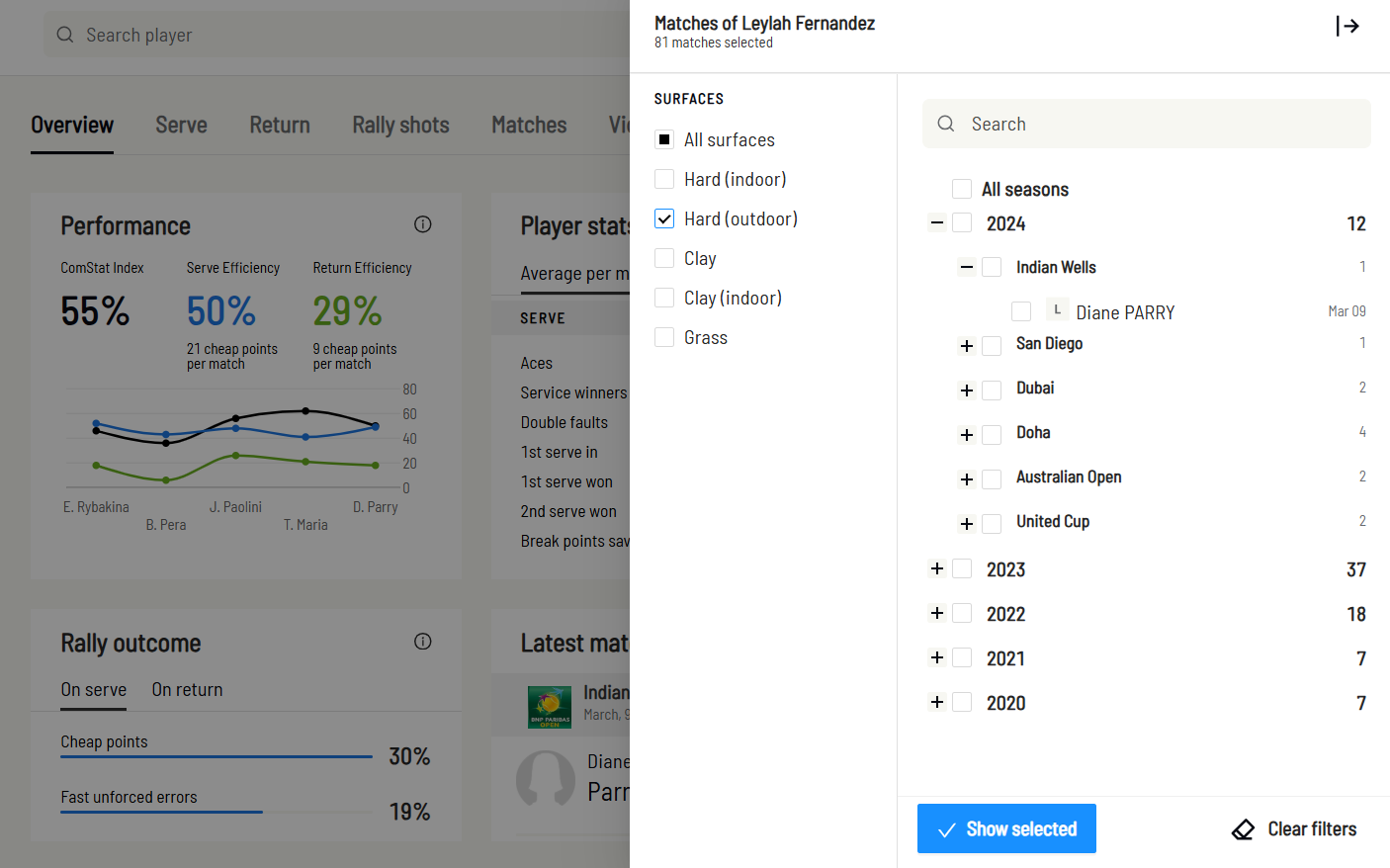Expand the Australian Open tournament
Screen dimensions: 1390x868
point(967,479)
